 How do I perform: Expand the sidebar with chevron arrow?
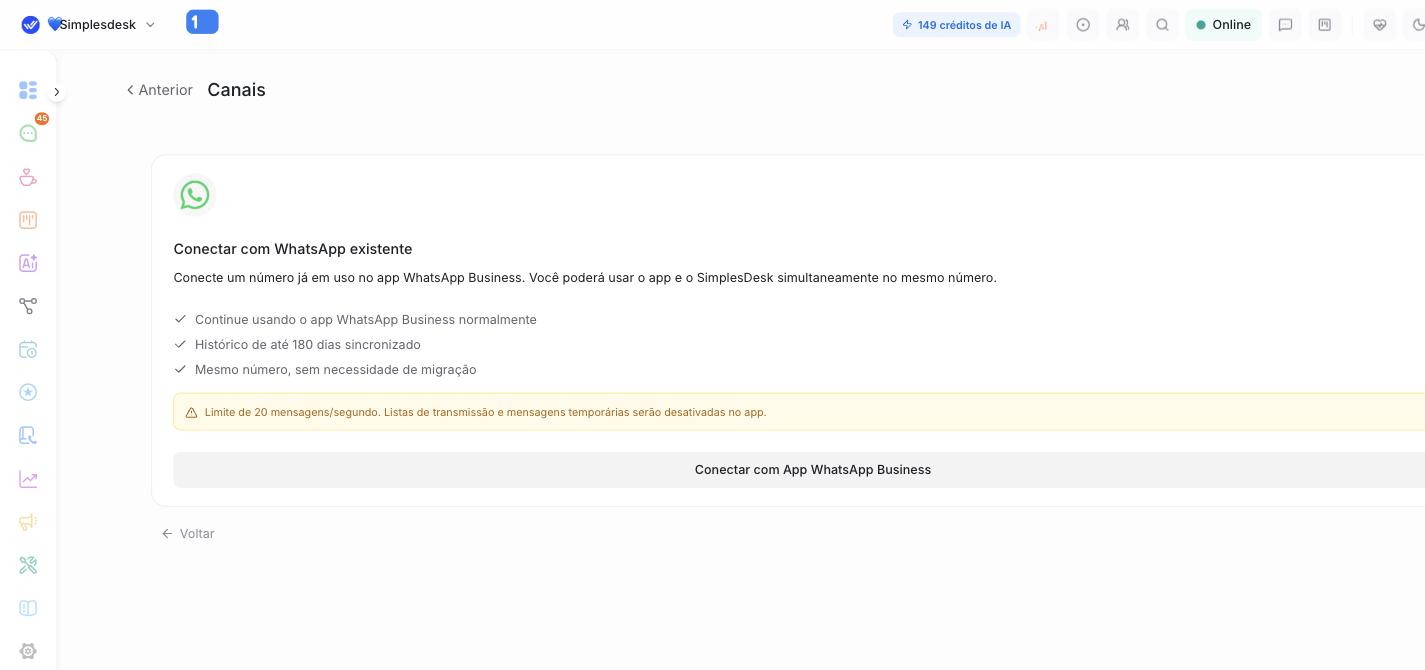click(x=57, y=92)
